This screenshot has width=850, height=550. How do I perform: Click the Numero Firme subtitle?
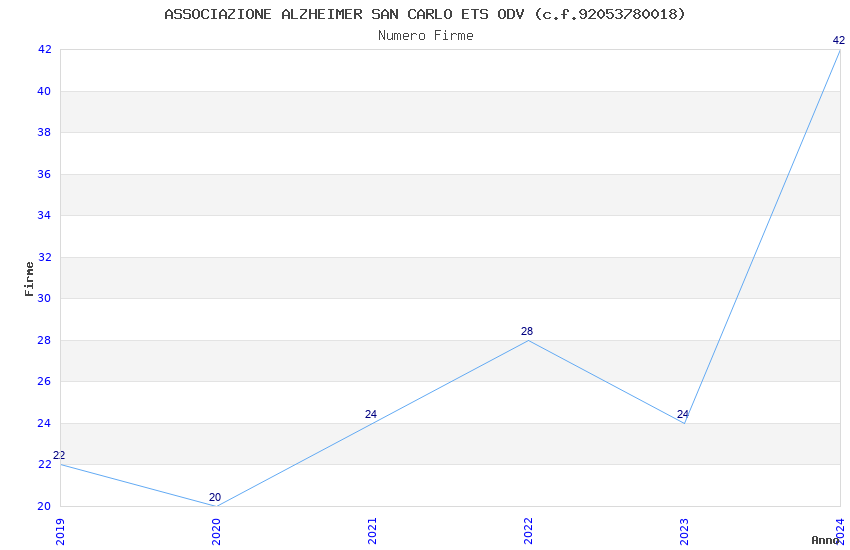click(426, 35)
